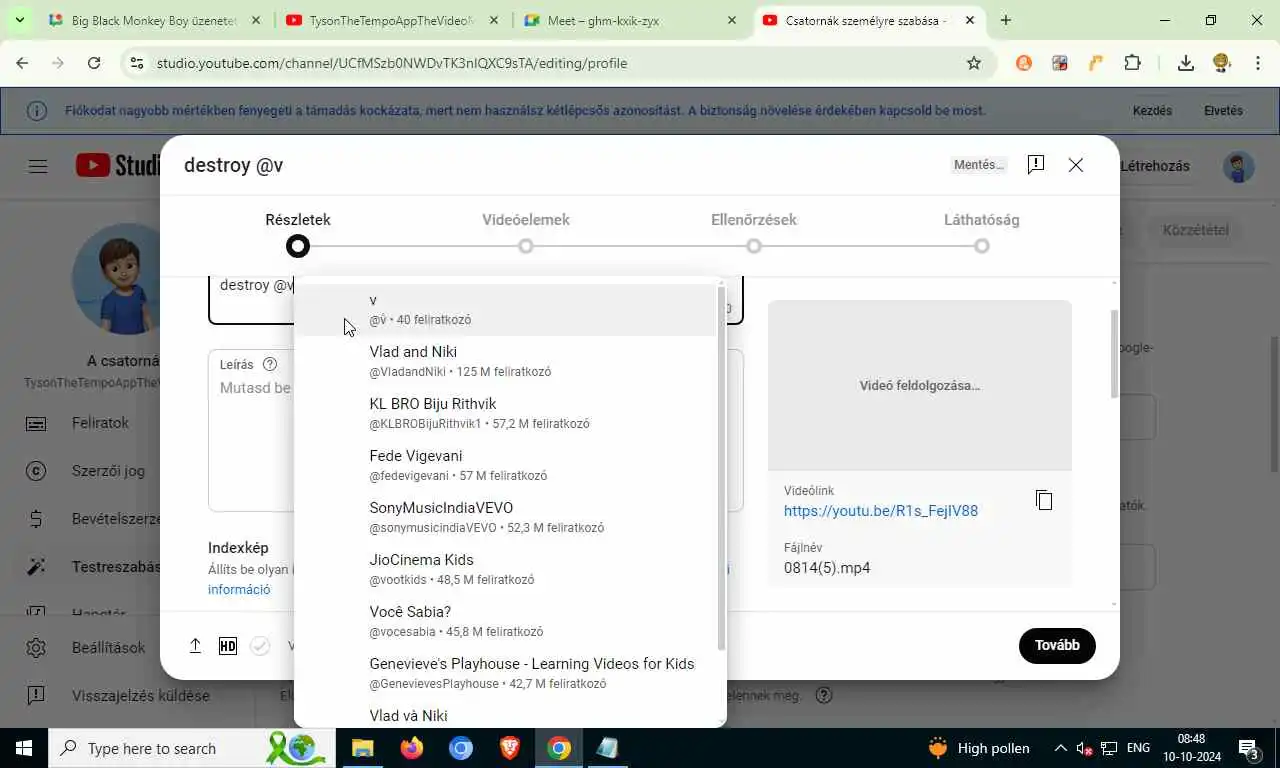Click the Windows Start button
Screen dimensions: 1280x768
24,748
